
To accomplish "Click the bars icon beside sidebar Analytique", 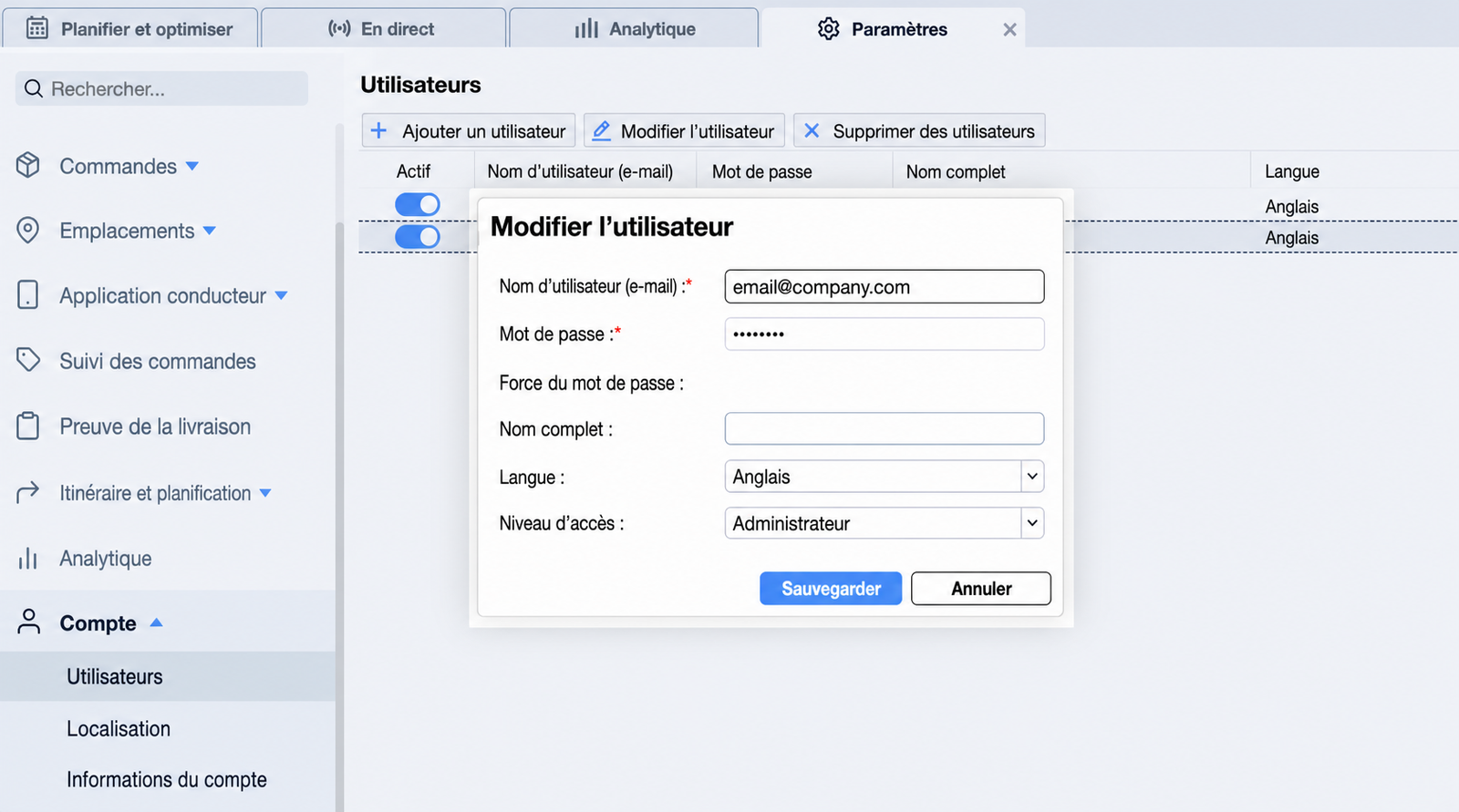I will pos(28,558).
